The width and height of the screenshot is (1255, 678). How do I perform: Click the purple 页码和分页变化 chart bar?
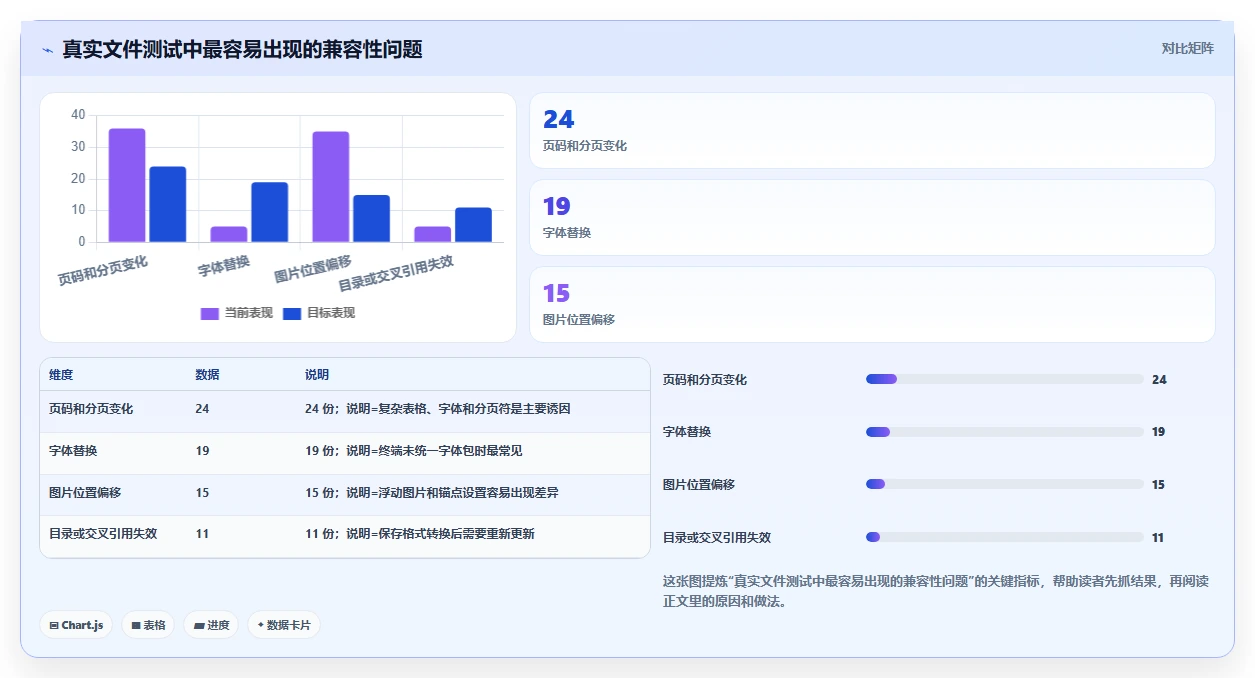[x=127, y=185]
